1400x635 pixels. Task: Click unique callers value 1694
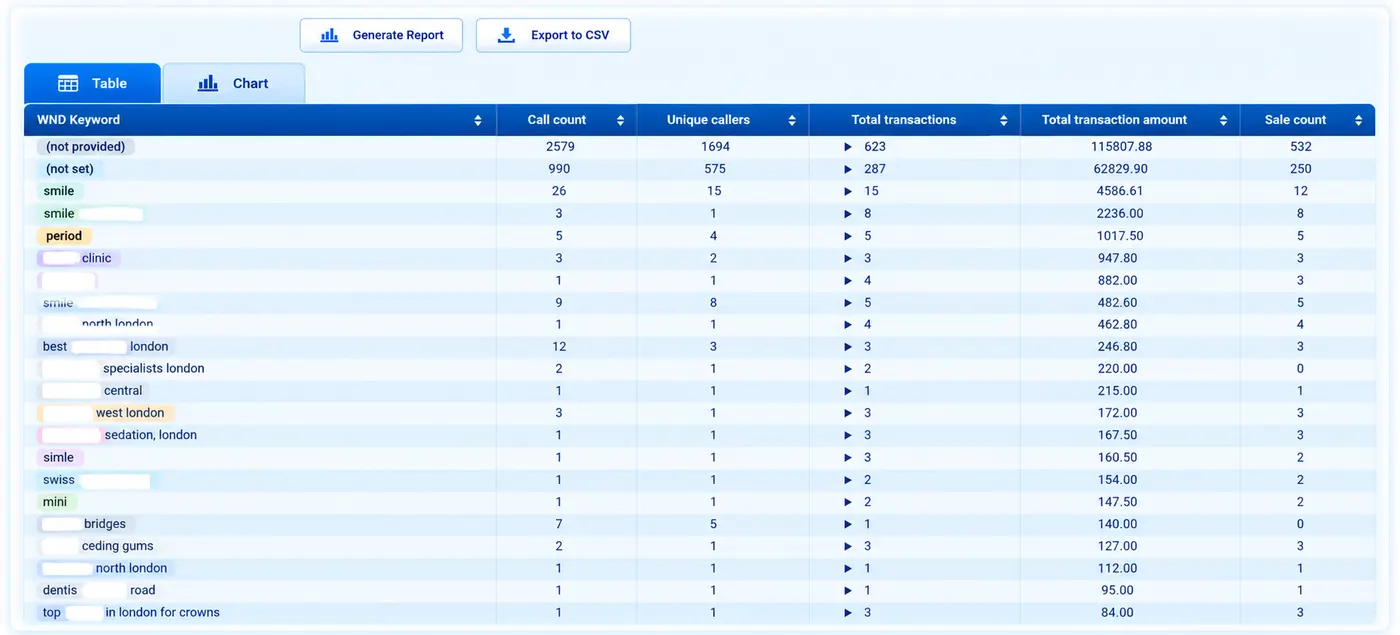(715, 147)
